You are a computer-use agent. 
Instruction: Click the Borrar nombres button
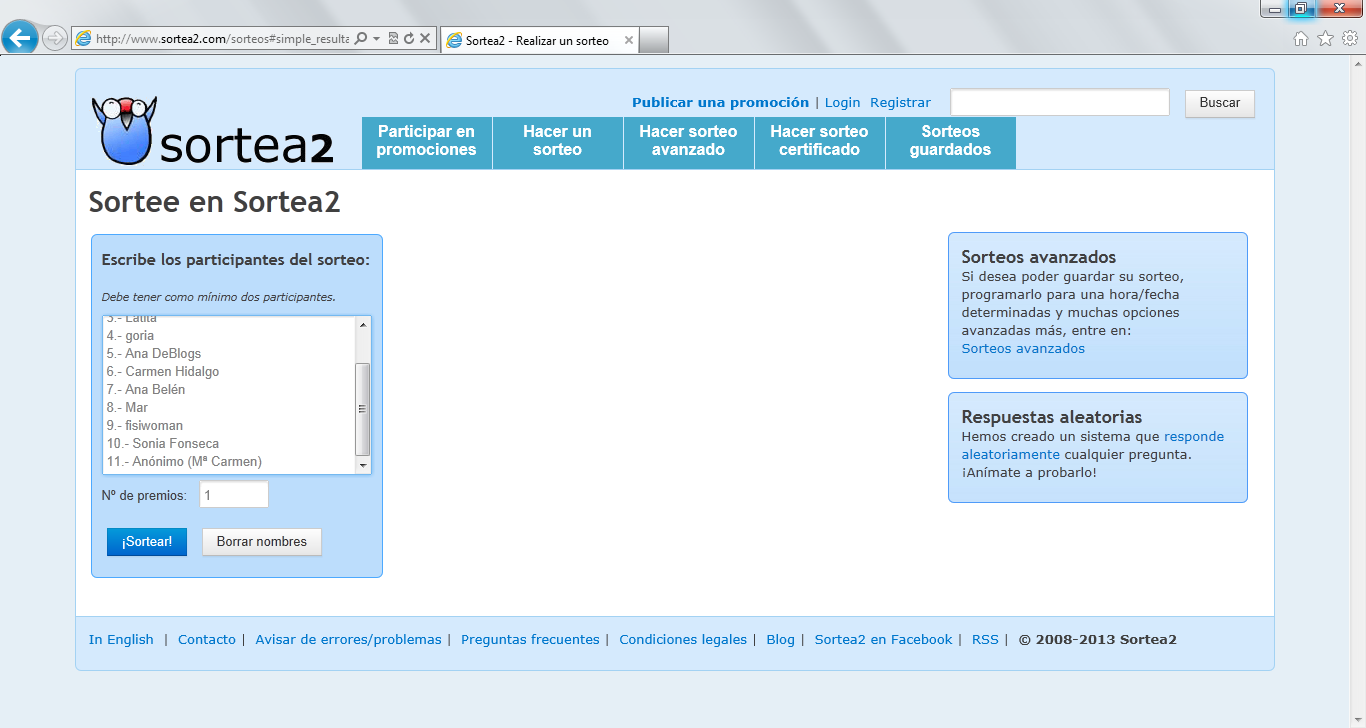click(262, 542)
